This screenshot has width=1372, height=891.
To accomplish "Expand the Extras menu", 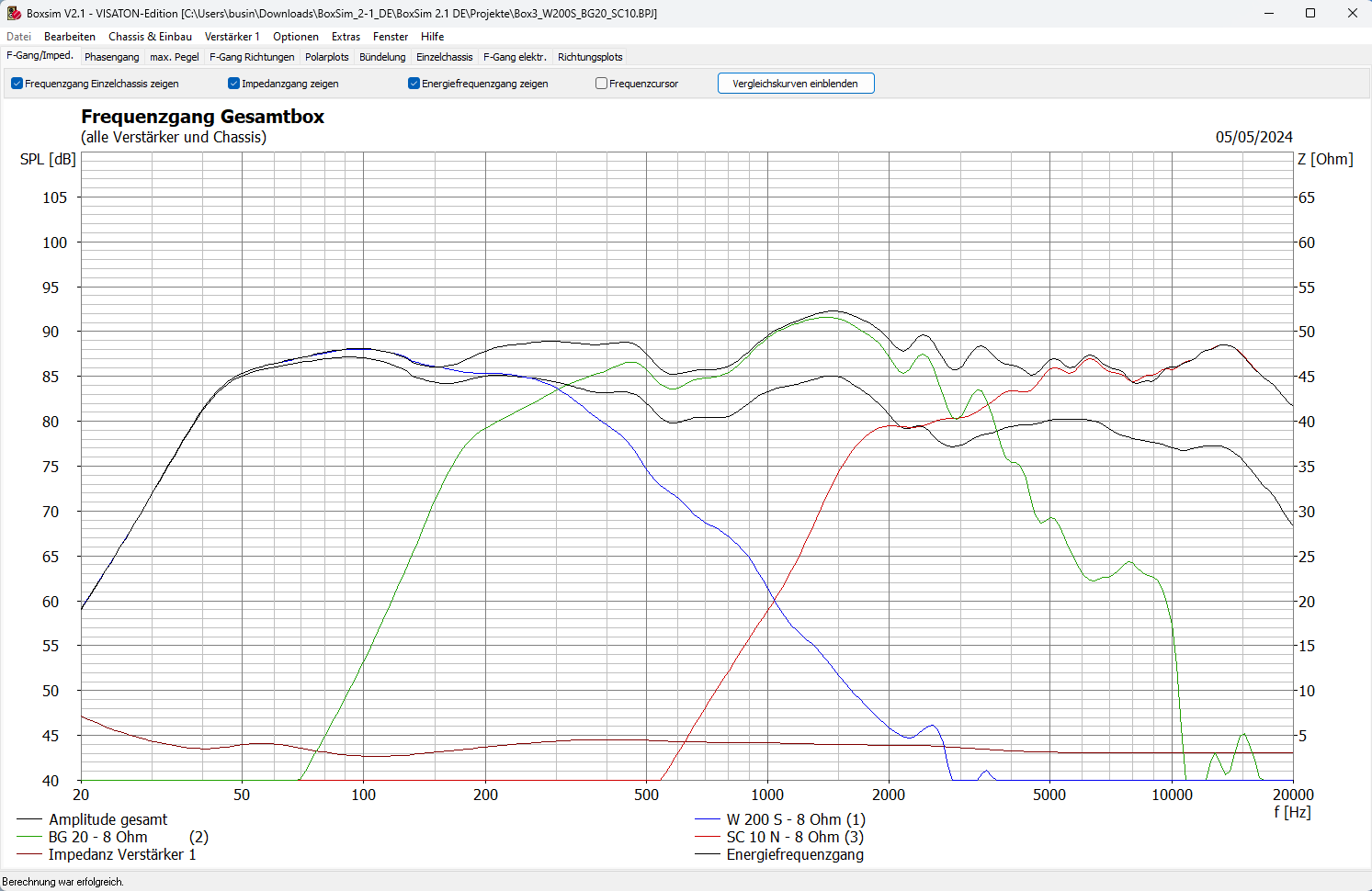I will point(346,37).
